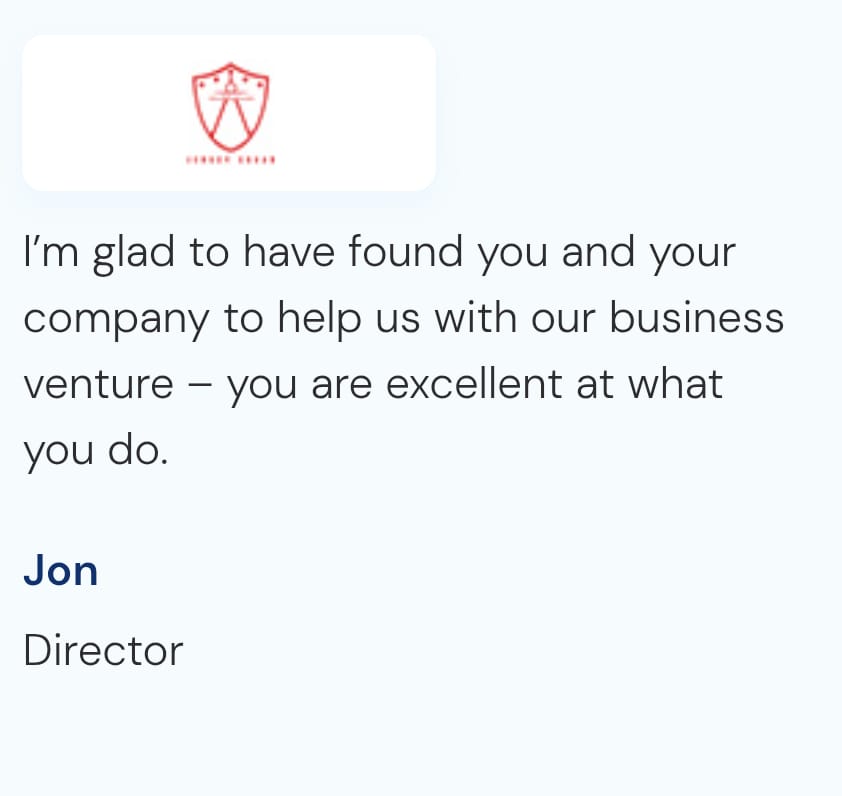Image resolution: width=842 pixels, height=796 pixels.
Task: Click the red shield logo icon
Action: pyautogui.click(x=231, y=105)
